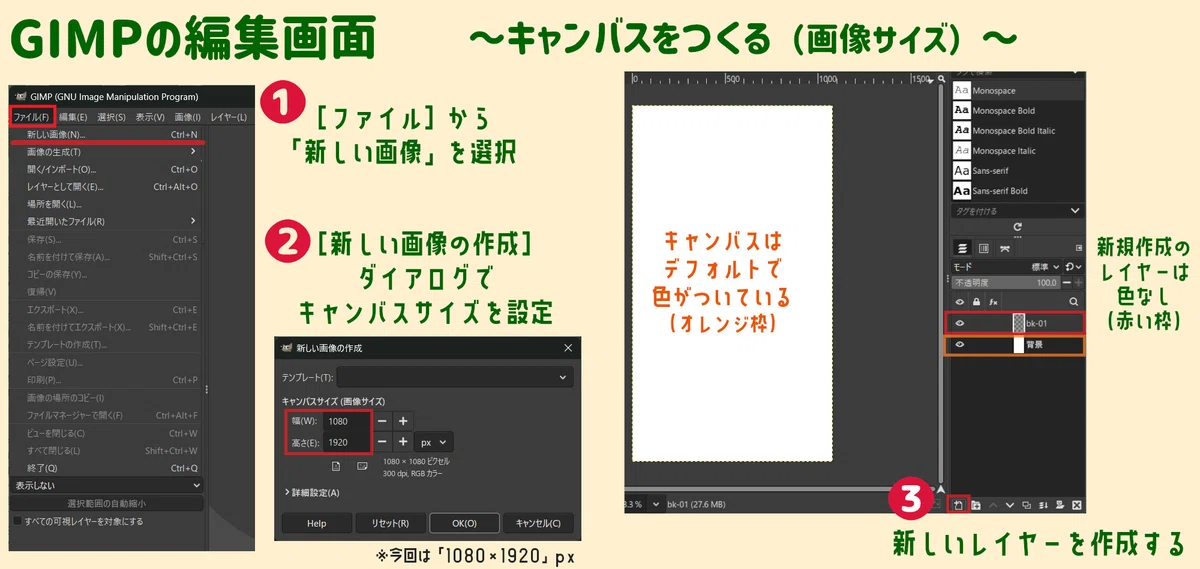The height and width of the screenshot is (569, 1200).
Task: Click the eye column header in Layers panel
Action: [960, 301]
